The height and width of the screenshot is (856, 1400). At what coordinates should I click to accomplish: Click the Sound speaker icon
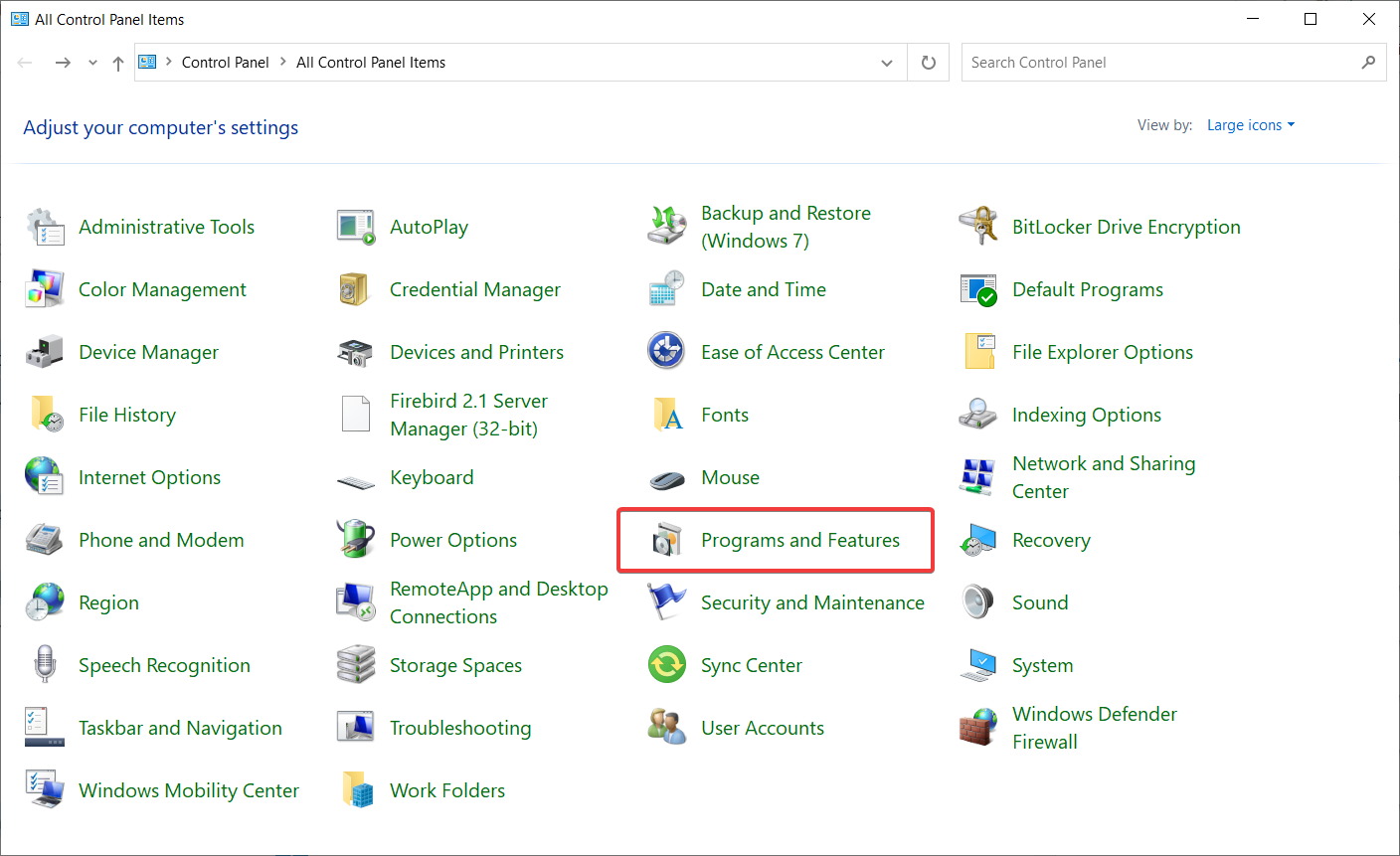coord(978,603)
